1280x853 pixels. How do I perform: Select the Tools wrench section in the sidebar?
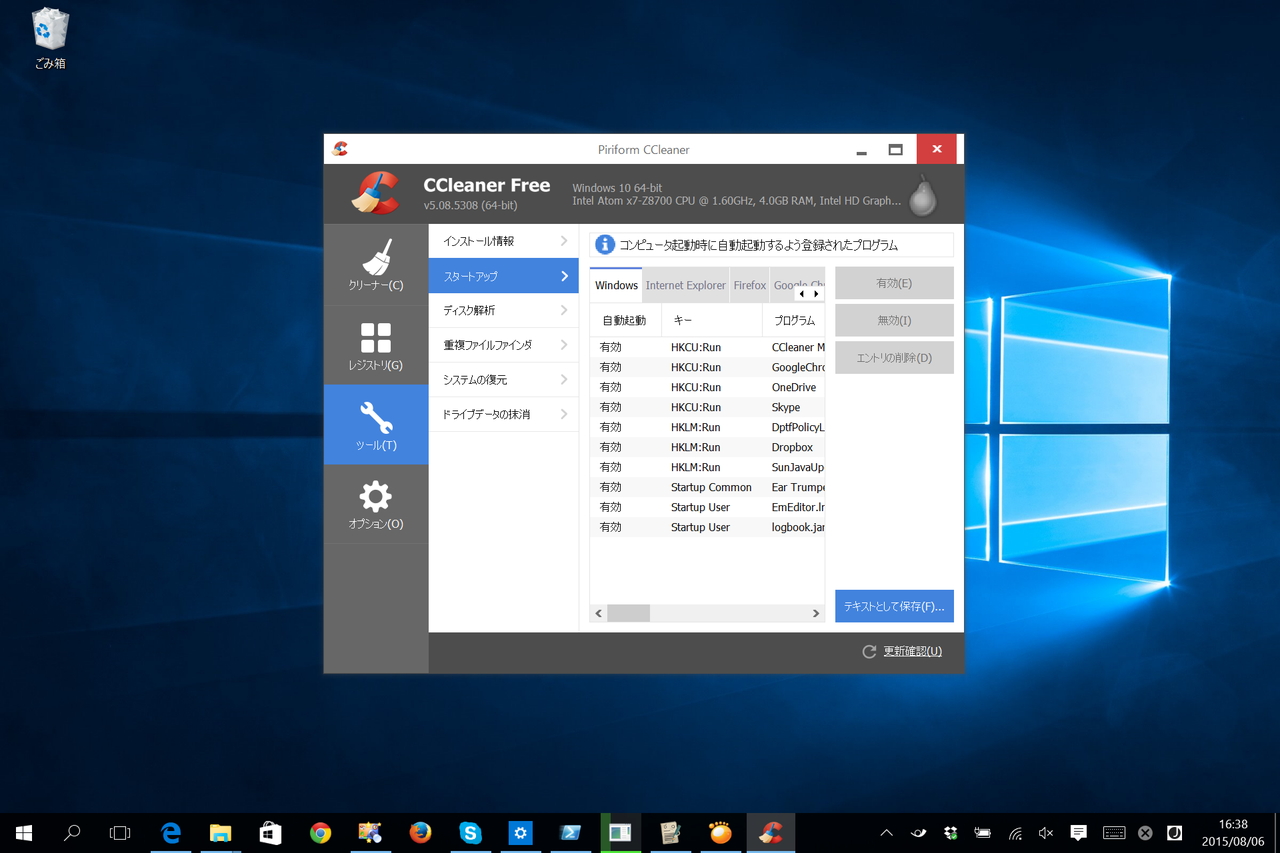[x=376, y=425]
